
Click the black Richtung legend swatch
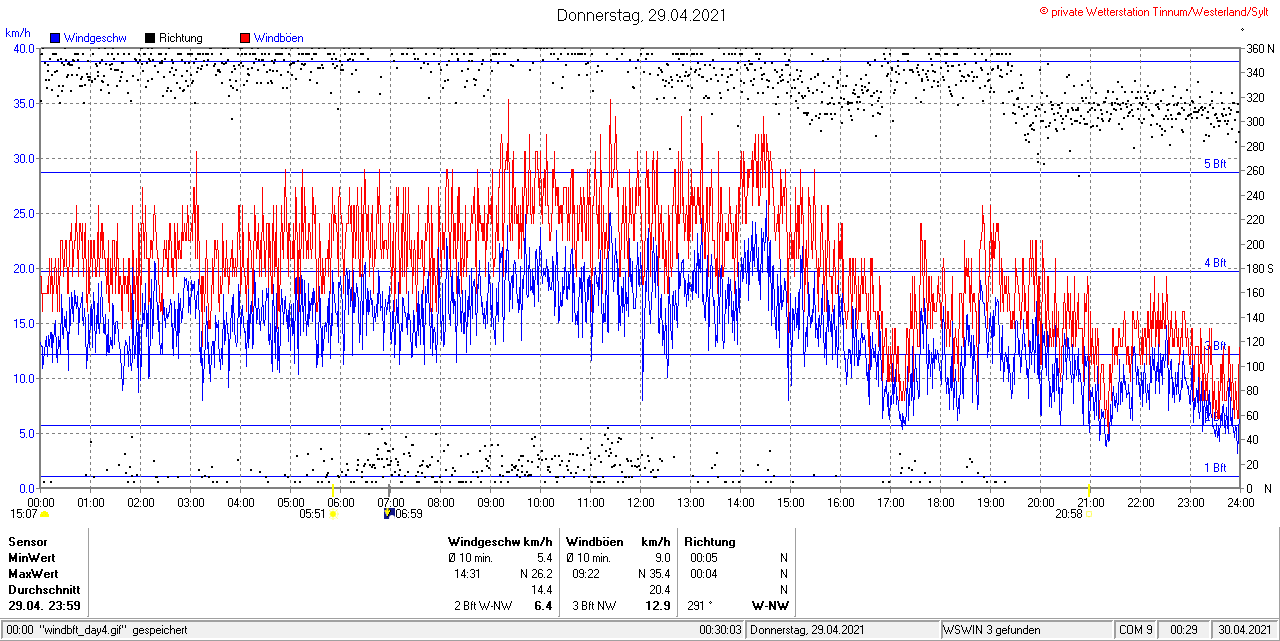150,38
